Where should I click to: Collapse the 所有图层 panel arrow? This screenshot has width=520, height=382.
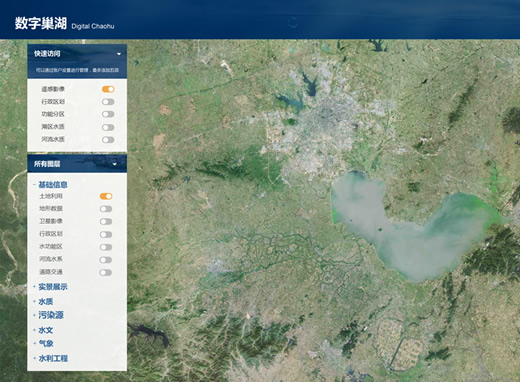click(115, 164)
